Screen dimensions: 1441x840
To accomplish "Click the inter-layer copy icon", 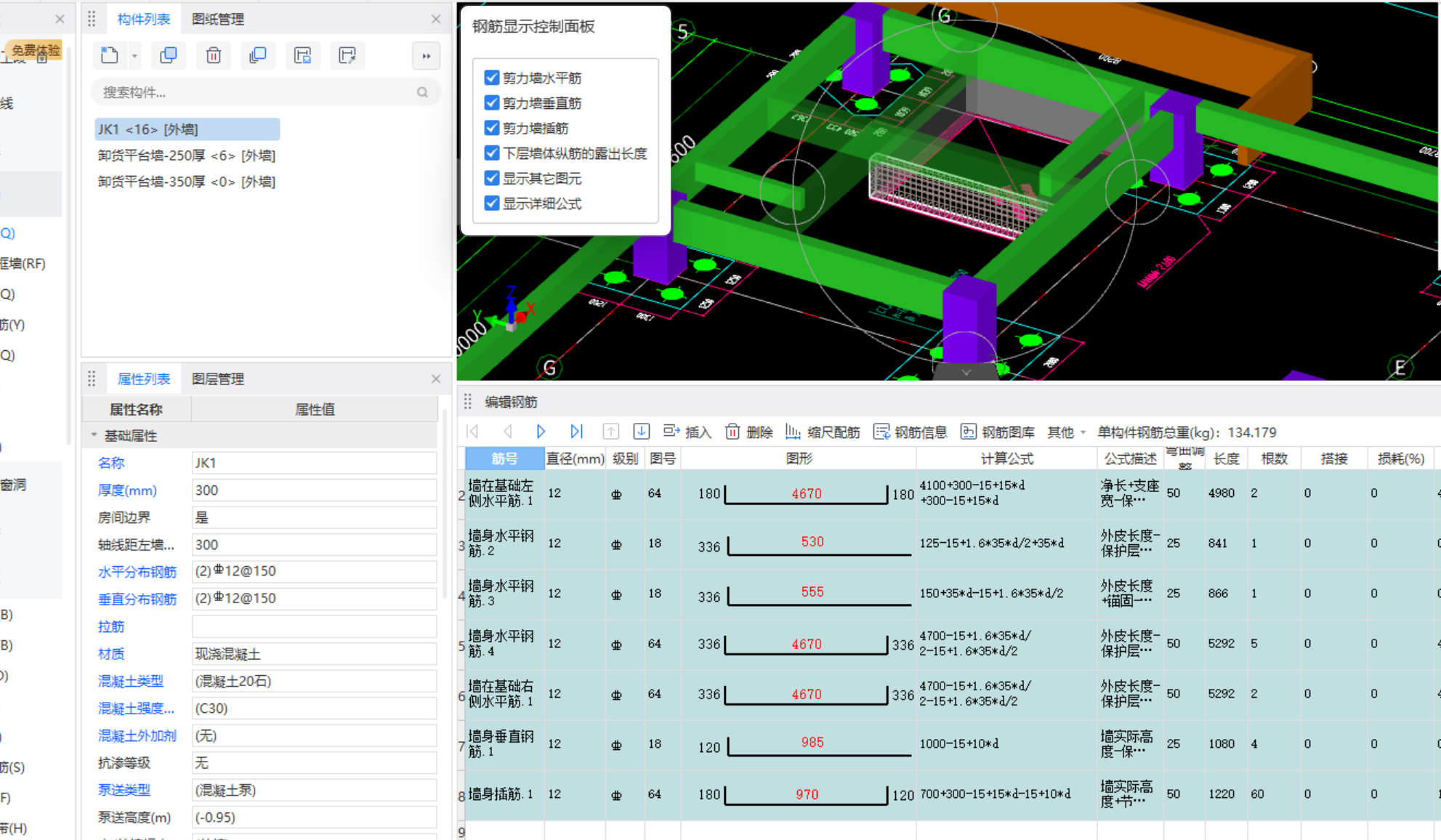I will pos(258,55).
